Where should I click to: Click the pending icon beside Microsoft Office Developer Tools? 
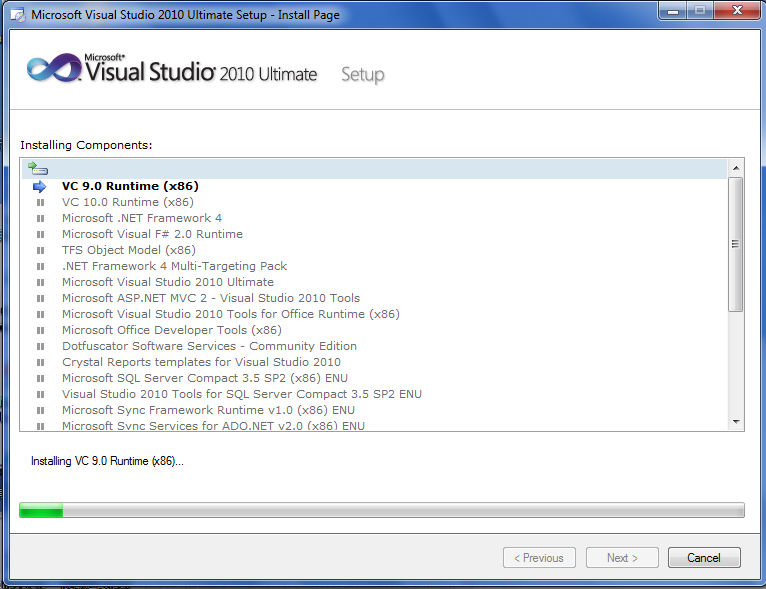[x=41, y=331]
